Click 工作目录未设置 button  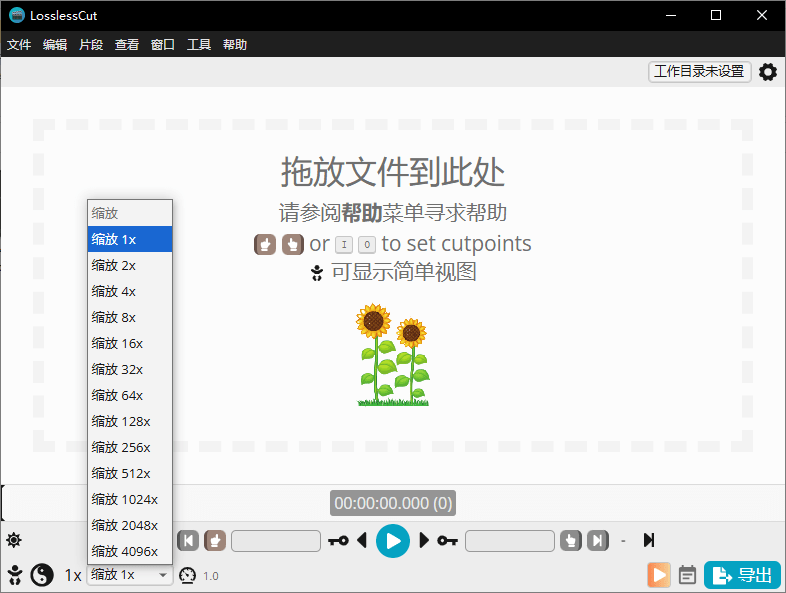(x=699, y=72)
